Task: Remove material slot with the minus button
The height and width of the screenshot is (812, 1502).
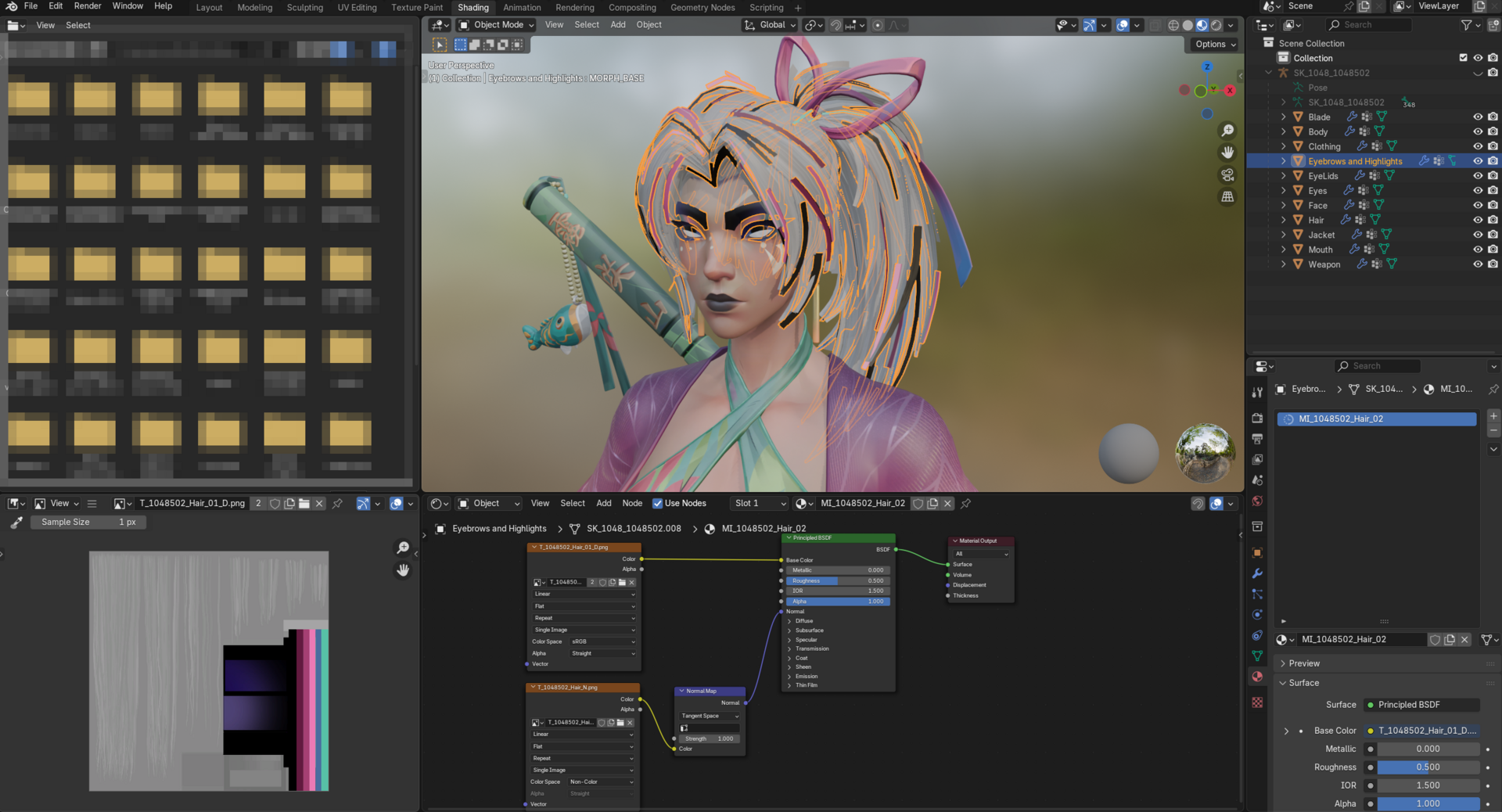Action: [1493, 431]
